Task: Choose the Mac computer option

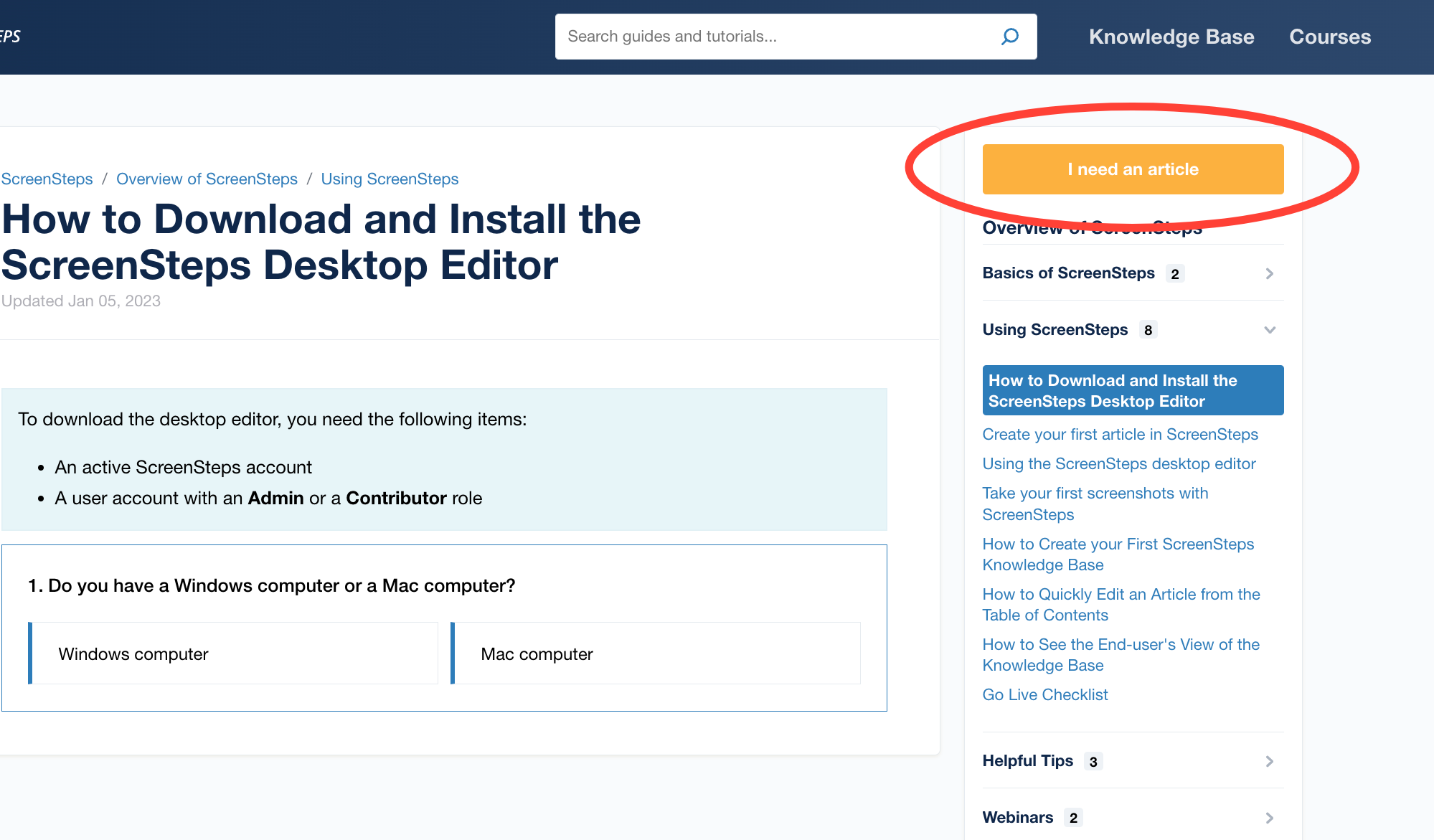Action: (x=656, y=653)
